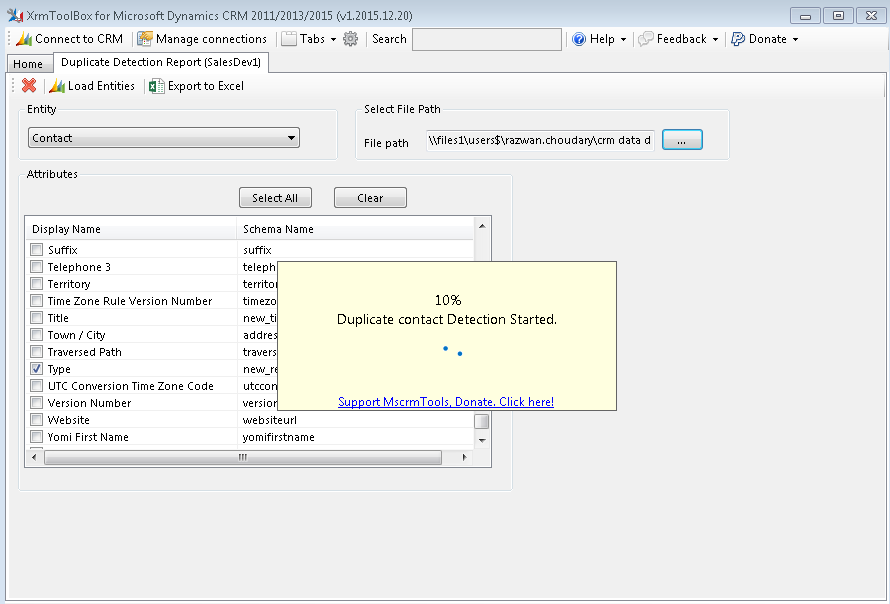Expand the Tabs dropdown arrow

coord(333,39)
